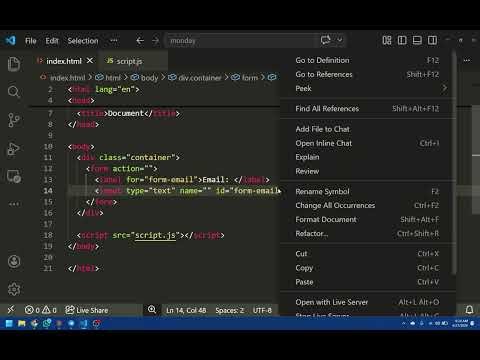Click line number 14 in the gutter
This screenshot has height=360, width=480.
pyautogui.click(x=48, y=191)
